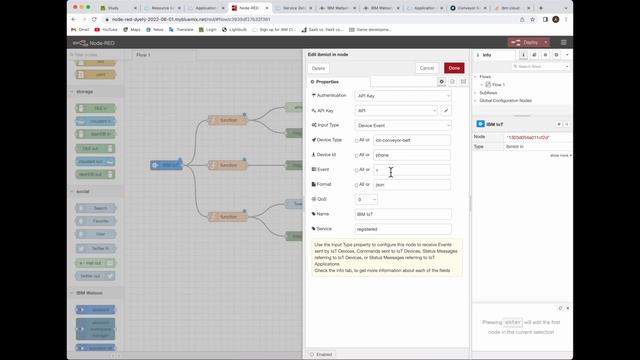Click the twitter in palette node
The image size is (640, 360).
click(x=96, y=249)
